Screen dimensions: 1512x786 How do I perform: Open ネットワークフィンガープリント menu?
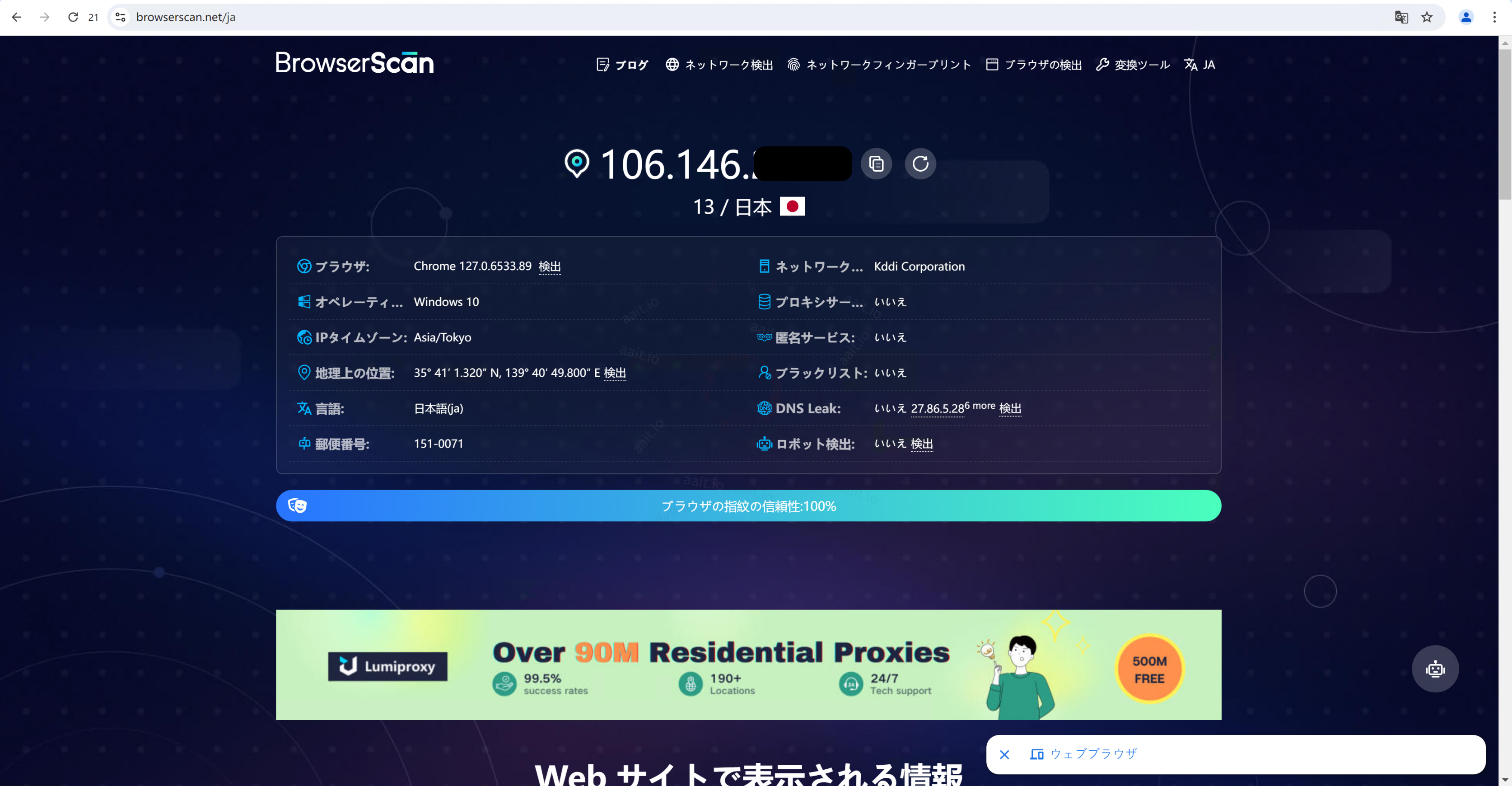click(x=879, y=65)
